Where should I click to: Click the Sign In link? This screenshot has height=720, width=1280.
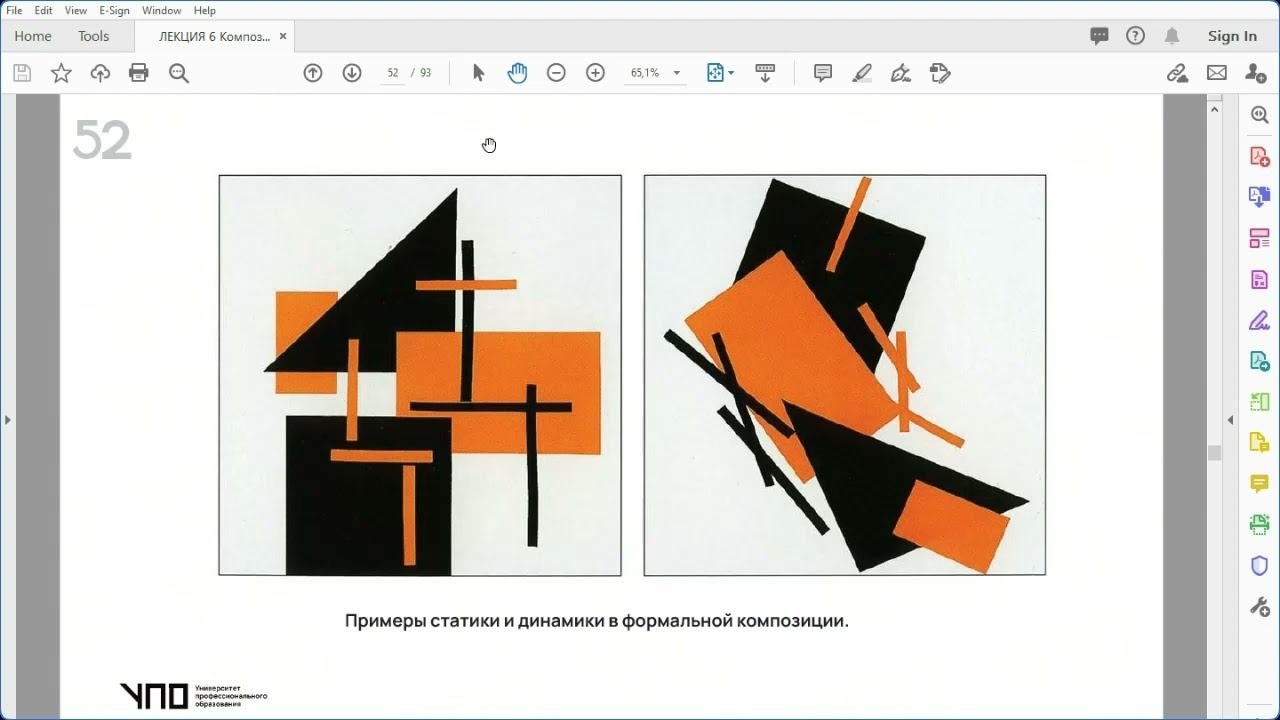click(x=1232, y=36)
